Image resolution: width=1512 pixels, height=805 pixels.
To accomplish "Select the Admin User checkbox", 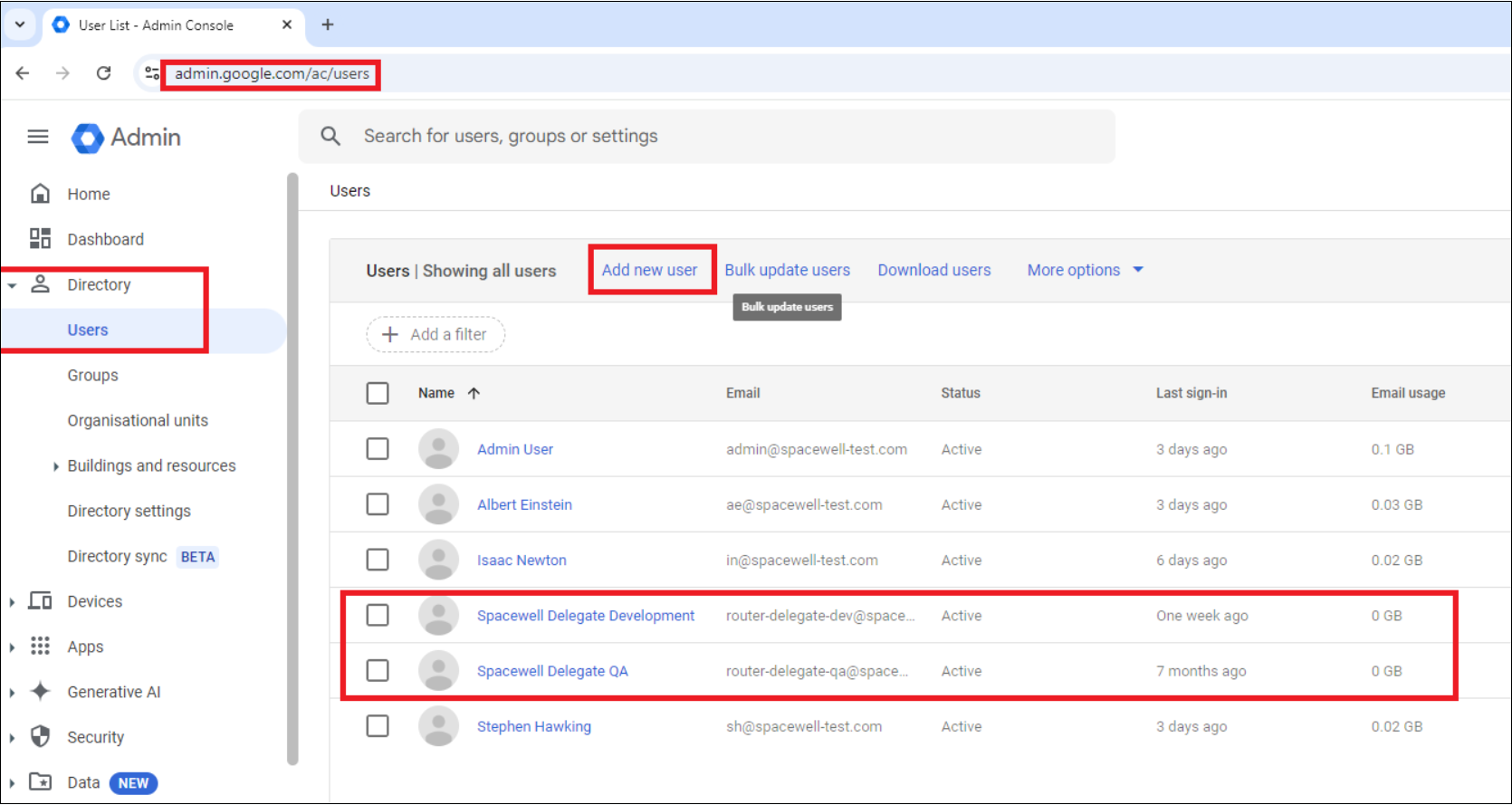I will coord(378,449).
